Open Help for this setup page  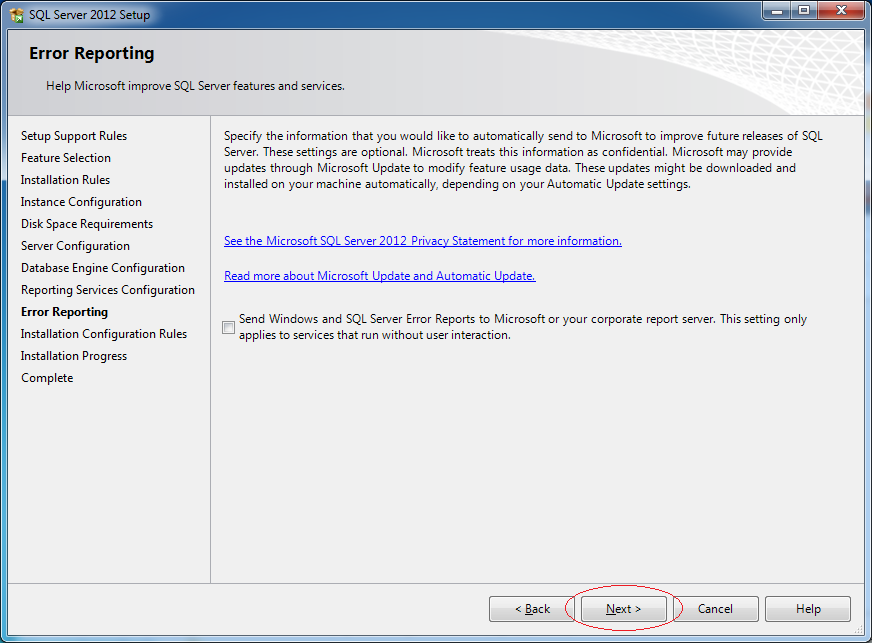click(808, 609)
